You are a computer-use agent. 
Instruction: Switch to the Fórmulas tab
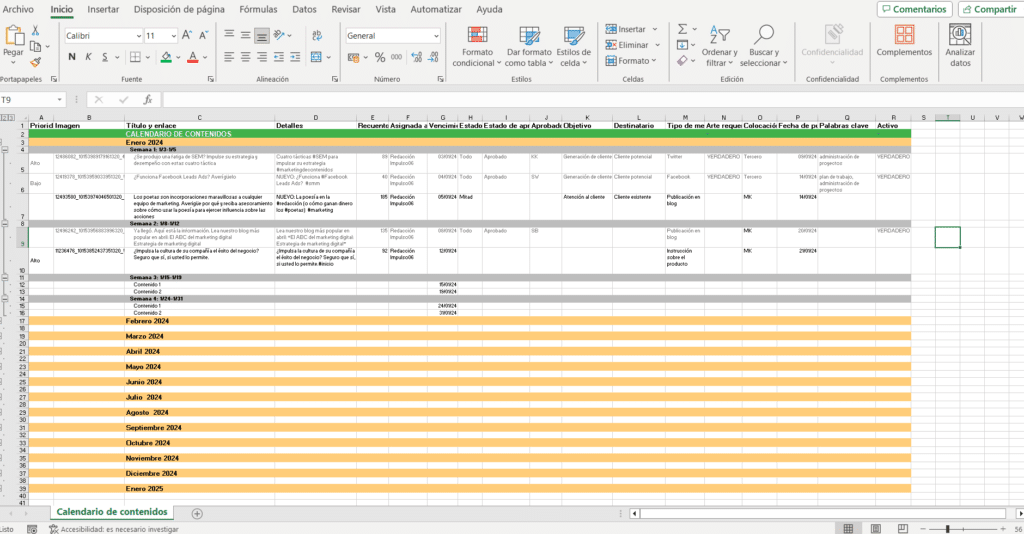click(x=258, y=9)
